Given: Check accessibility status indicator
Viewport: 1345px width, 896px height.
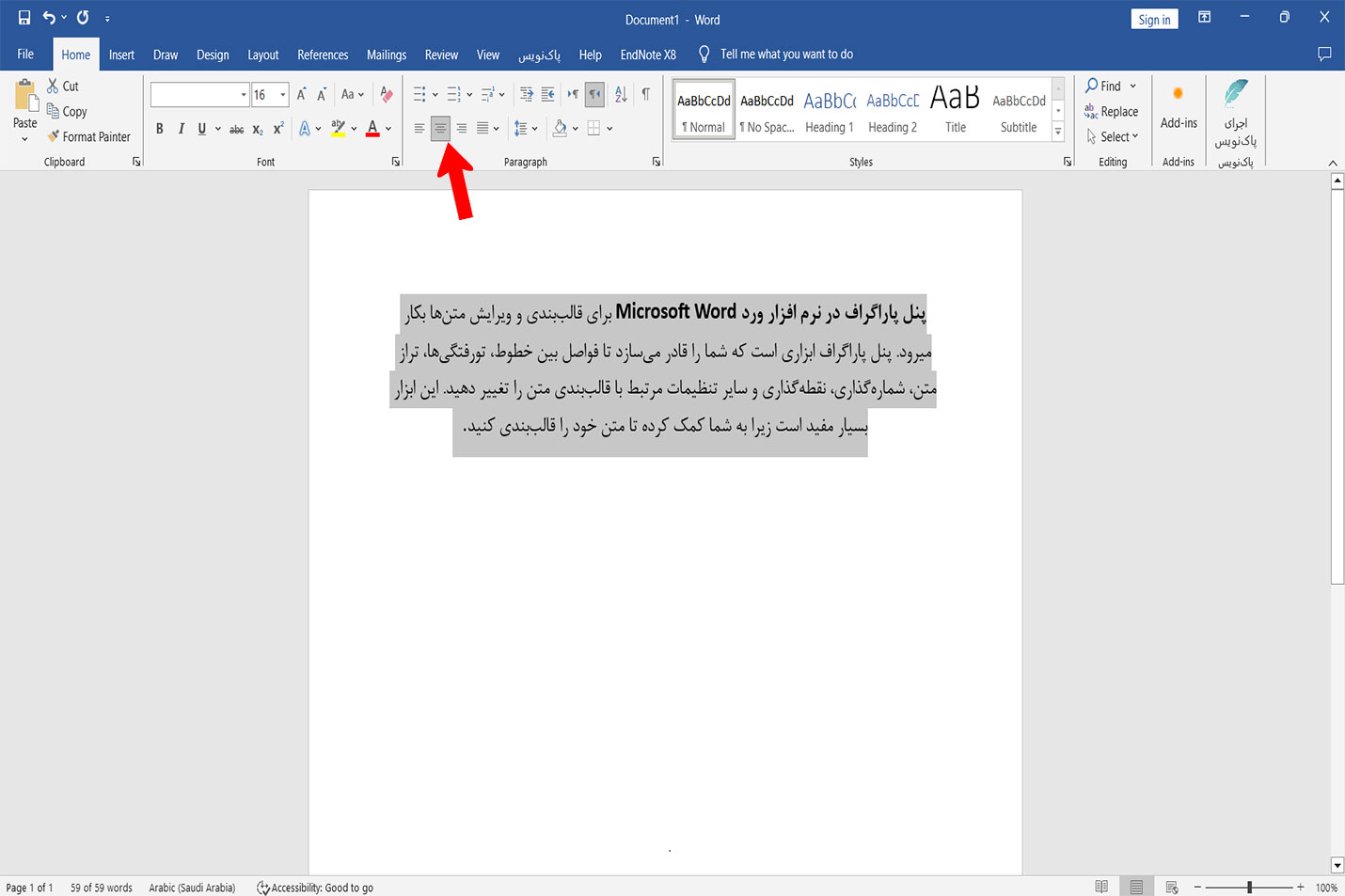Looking at the screenshot, I should tap(315, 888).
